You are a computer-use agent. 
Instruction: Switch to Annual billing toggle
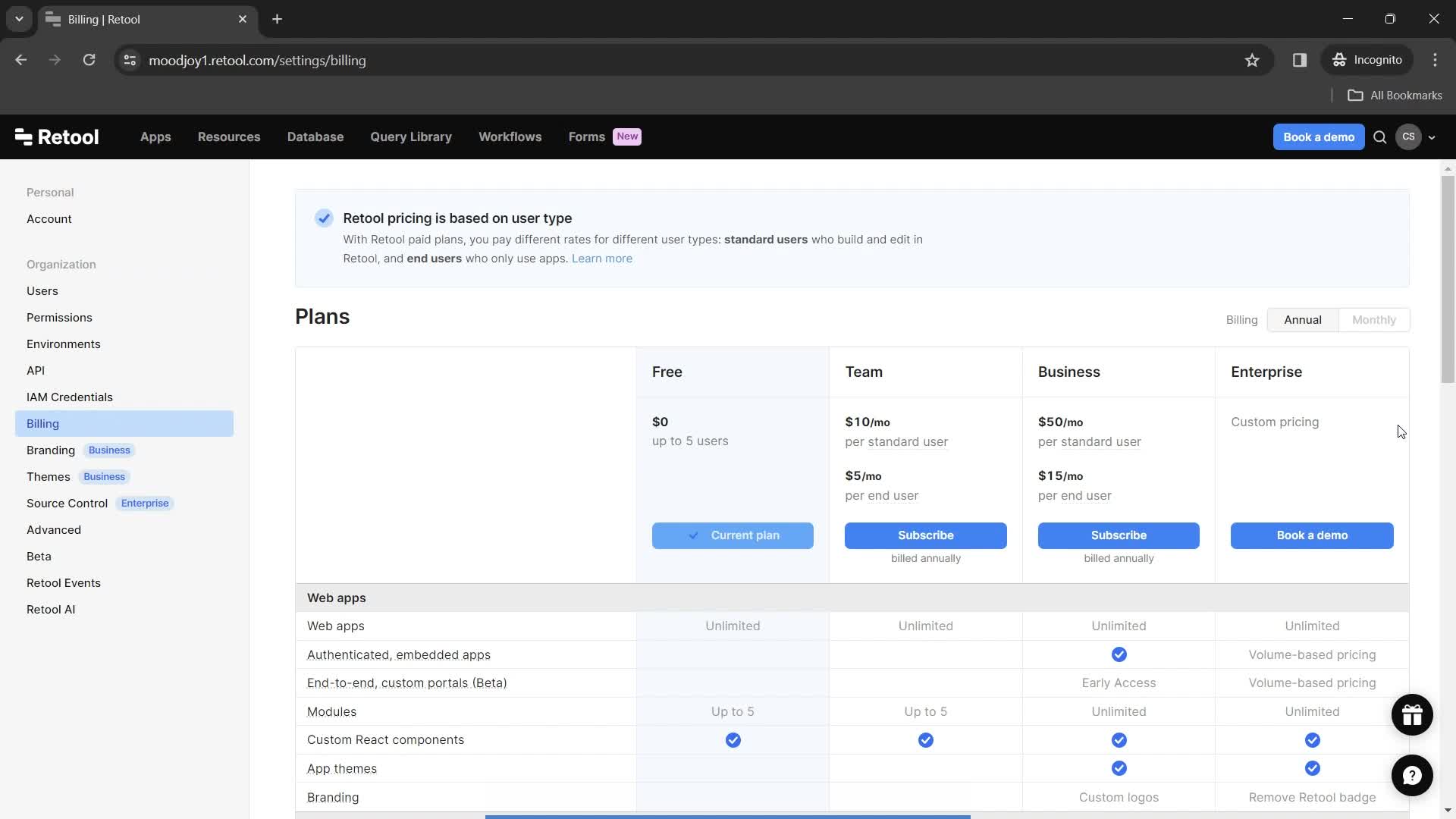pos(1303,319)
